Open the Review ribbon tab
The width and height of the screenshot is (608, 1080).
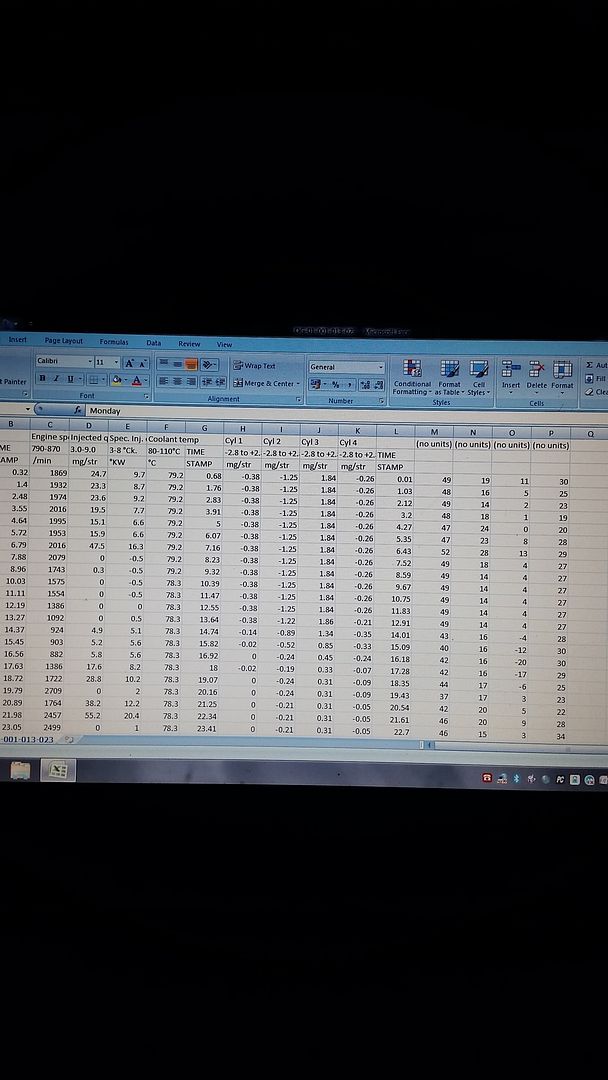189,344
